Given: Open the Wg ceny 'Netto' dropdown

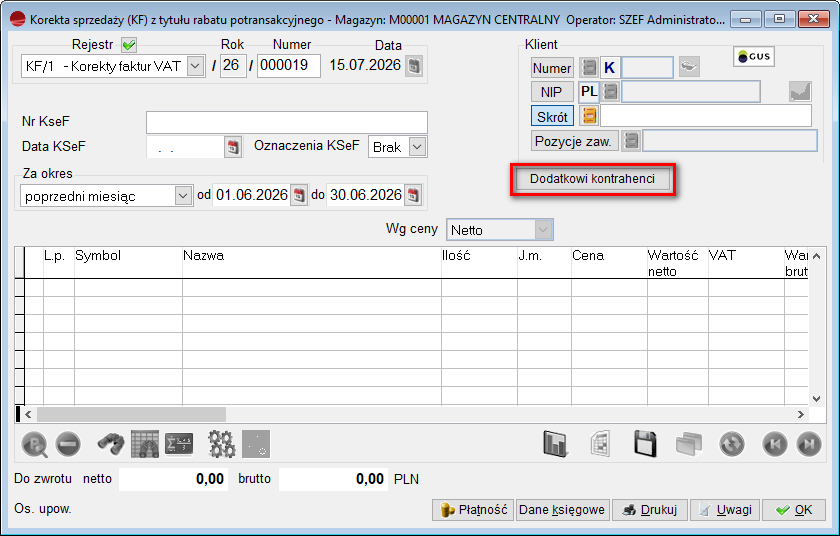Looking at the screenshot, I should pos(543,230).
